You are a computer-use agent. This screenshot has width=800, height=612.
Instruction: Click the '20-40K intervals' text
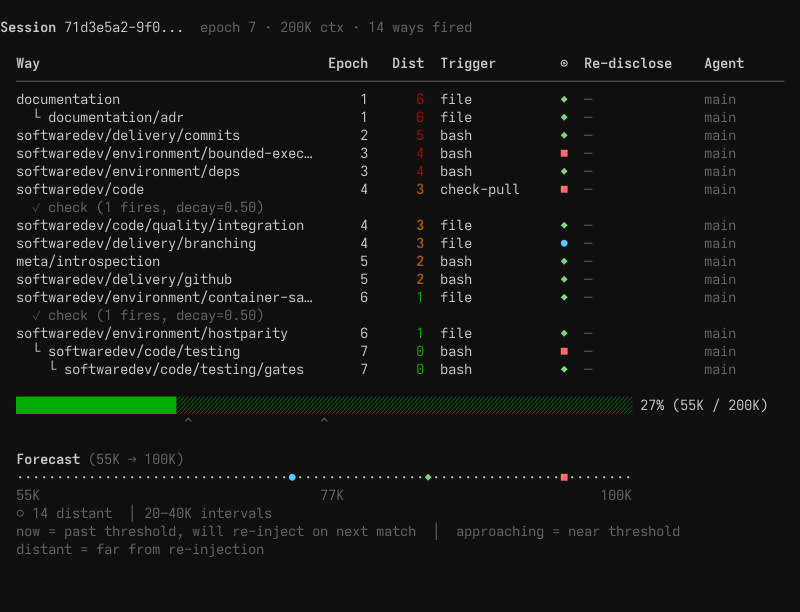click(x=208, y=513)
